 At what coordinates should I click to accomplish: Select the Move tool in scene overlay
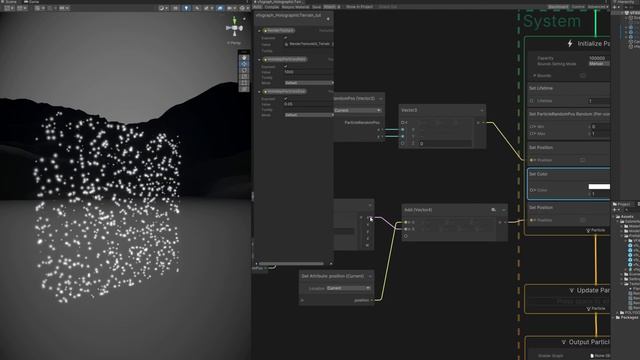[244, 64]
